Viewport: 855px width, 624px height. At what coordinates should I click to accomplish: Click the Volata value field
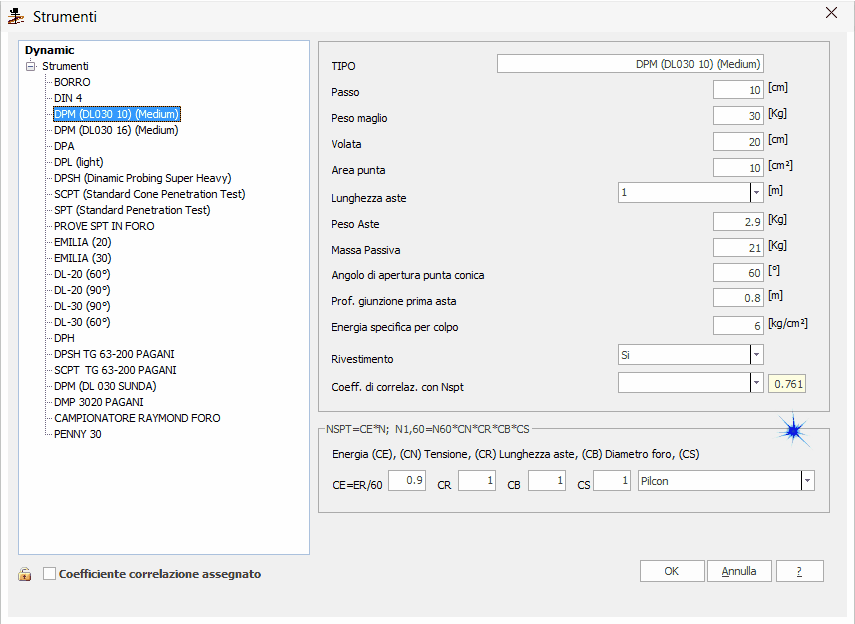738,142
